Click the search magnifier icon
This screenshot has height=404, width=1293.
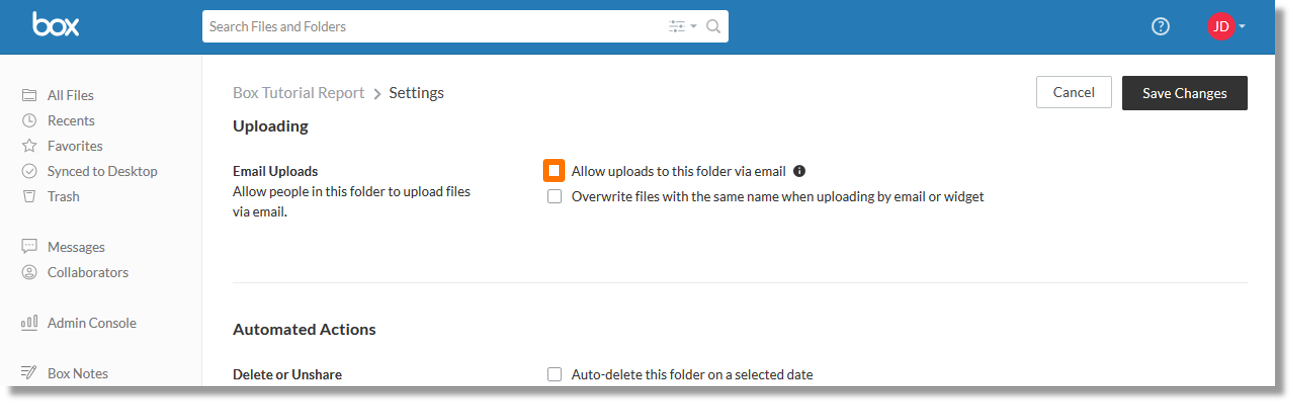(x=713, y=27)
